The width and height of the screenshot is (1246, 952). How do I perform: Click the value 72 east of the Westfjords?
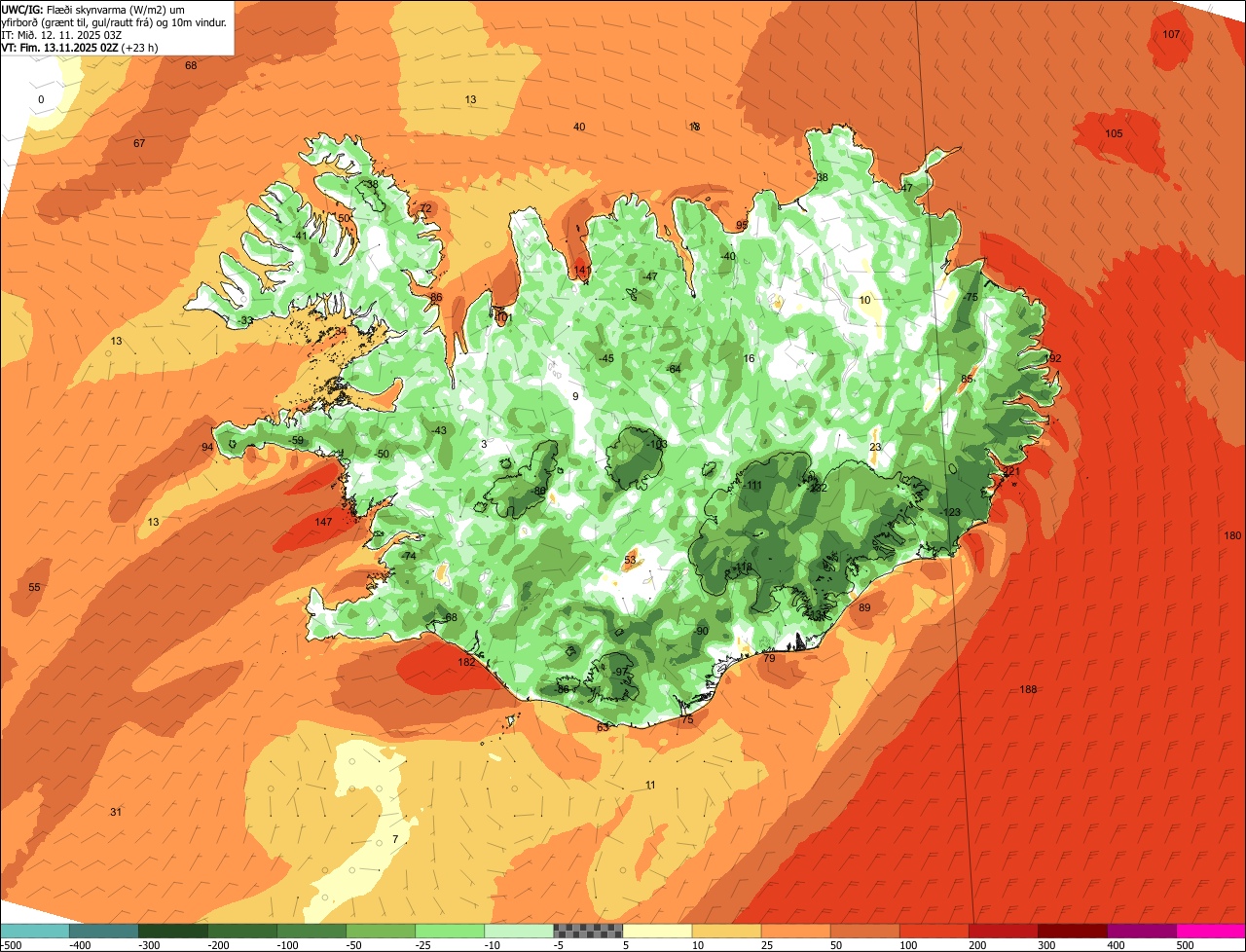(x=424, y=208)
